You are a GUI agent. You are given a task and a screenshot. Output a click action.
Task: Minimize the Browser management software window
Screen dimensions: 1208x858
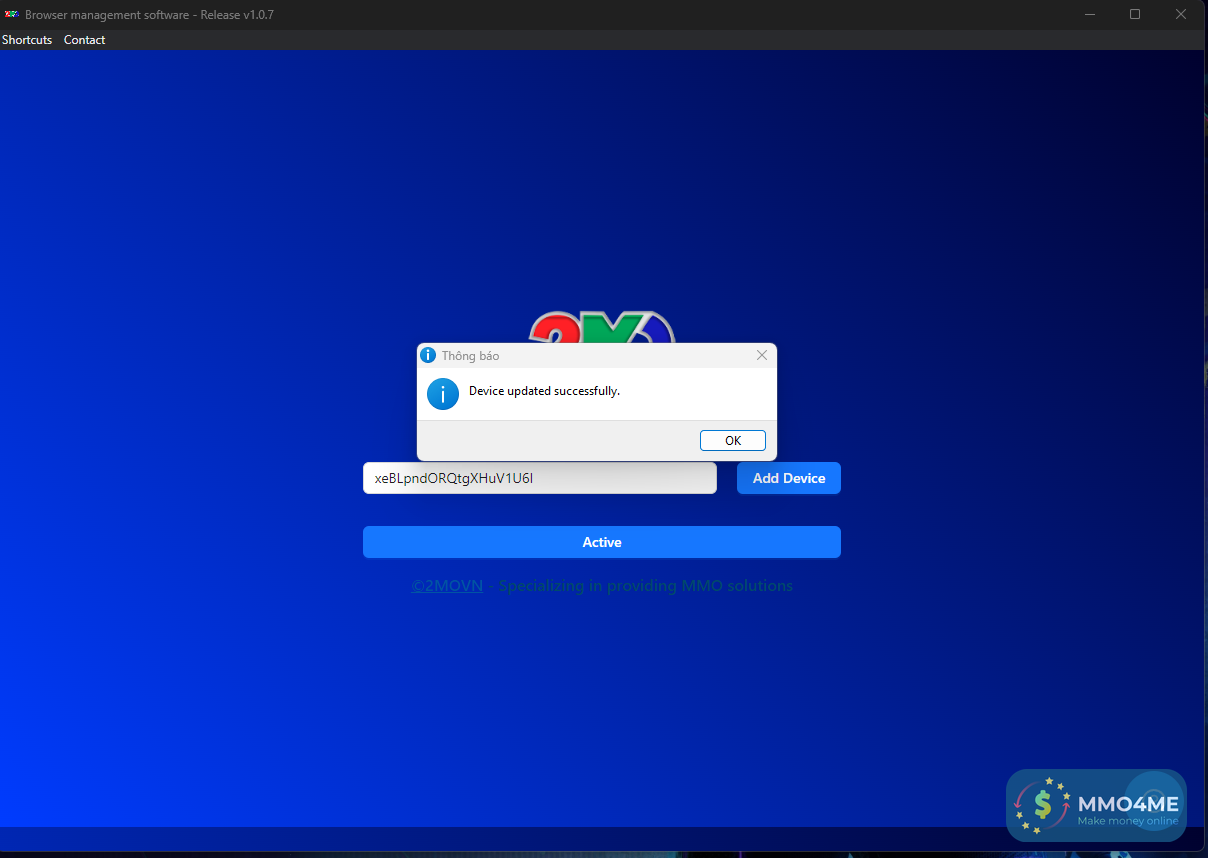1089,14
